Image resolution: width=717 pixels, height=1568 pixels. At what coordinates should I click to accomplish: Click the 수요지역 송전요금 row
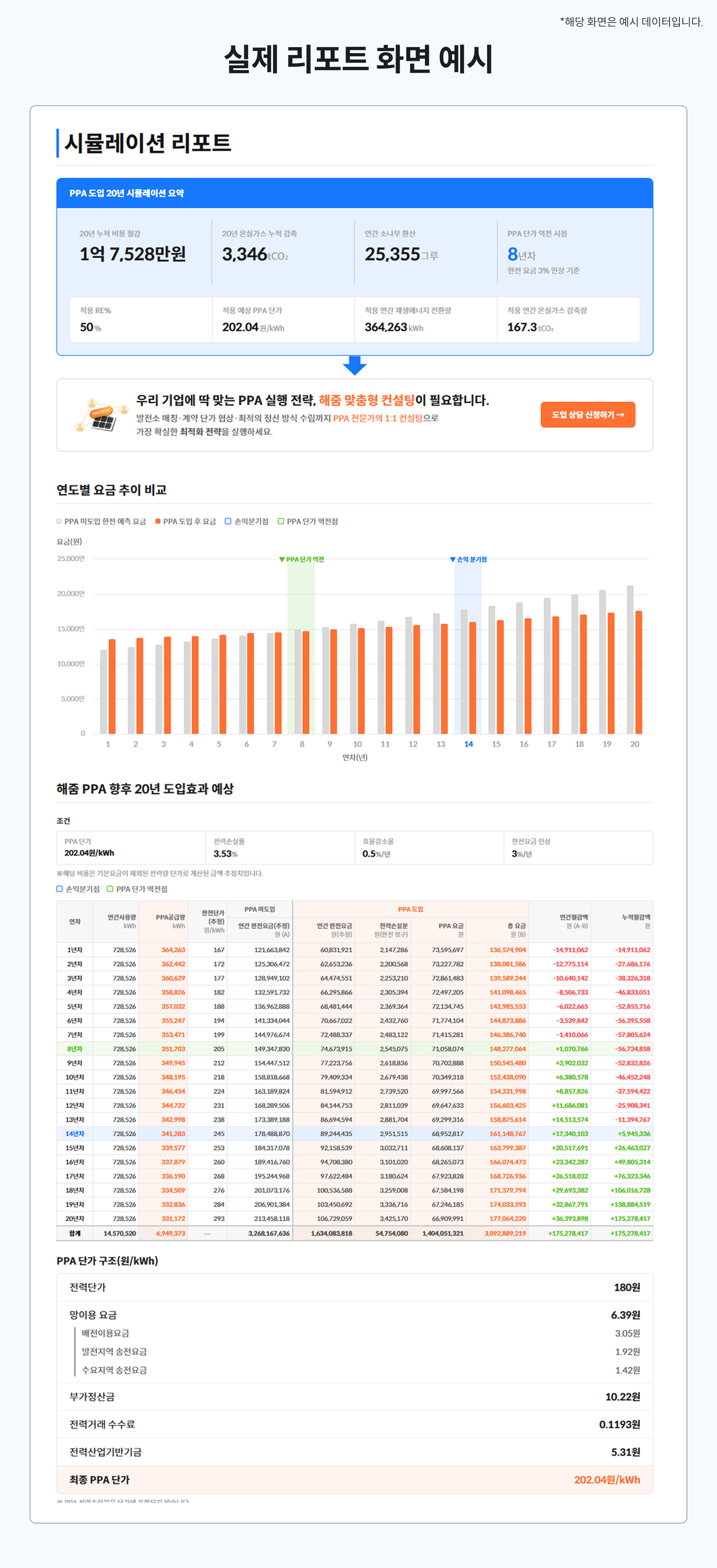coord(354,1370)
